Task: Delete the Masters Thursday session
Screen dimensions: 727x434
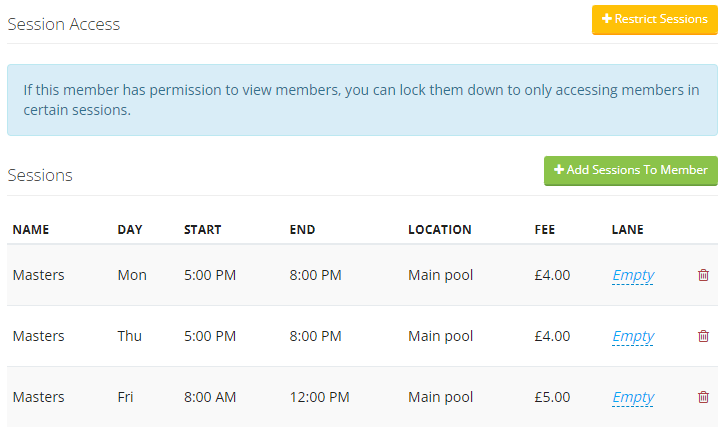Action: click(x=703, y=336)
